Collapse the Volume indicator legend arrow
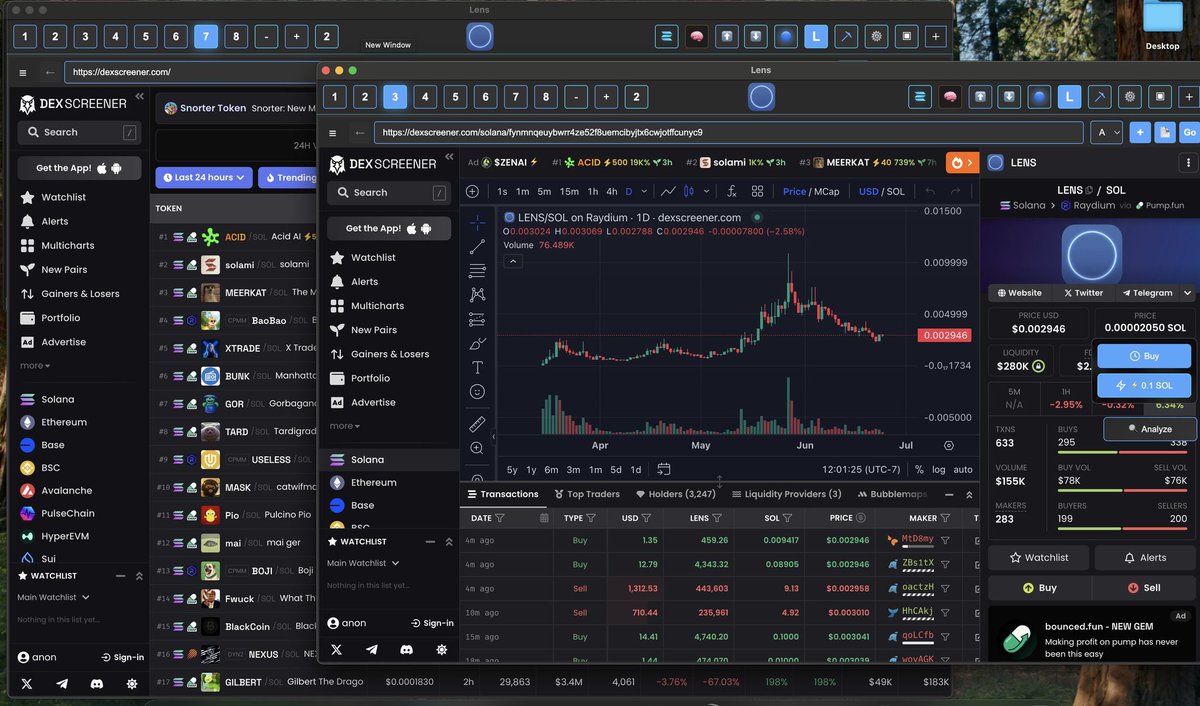 tap(512, 262)
